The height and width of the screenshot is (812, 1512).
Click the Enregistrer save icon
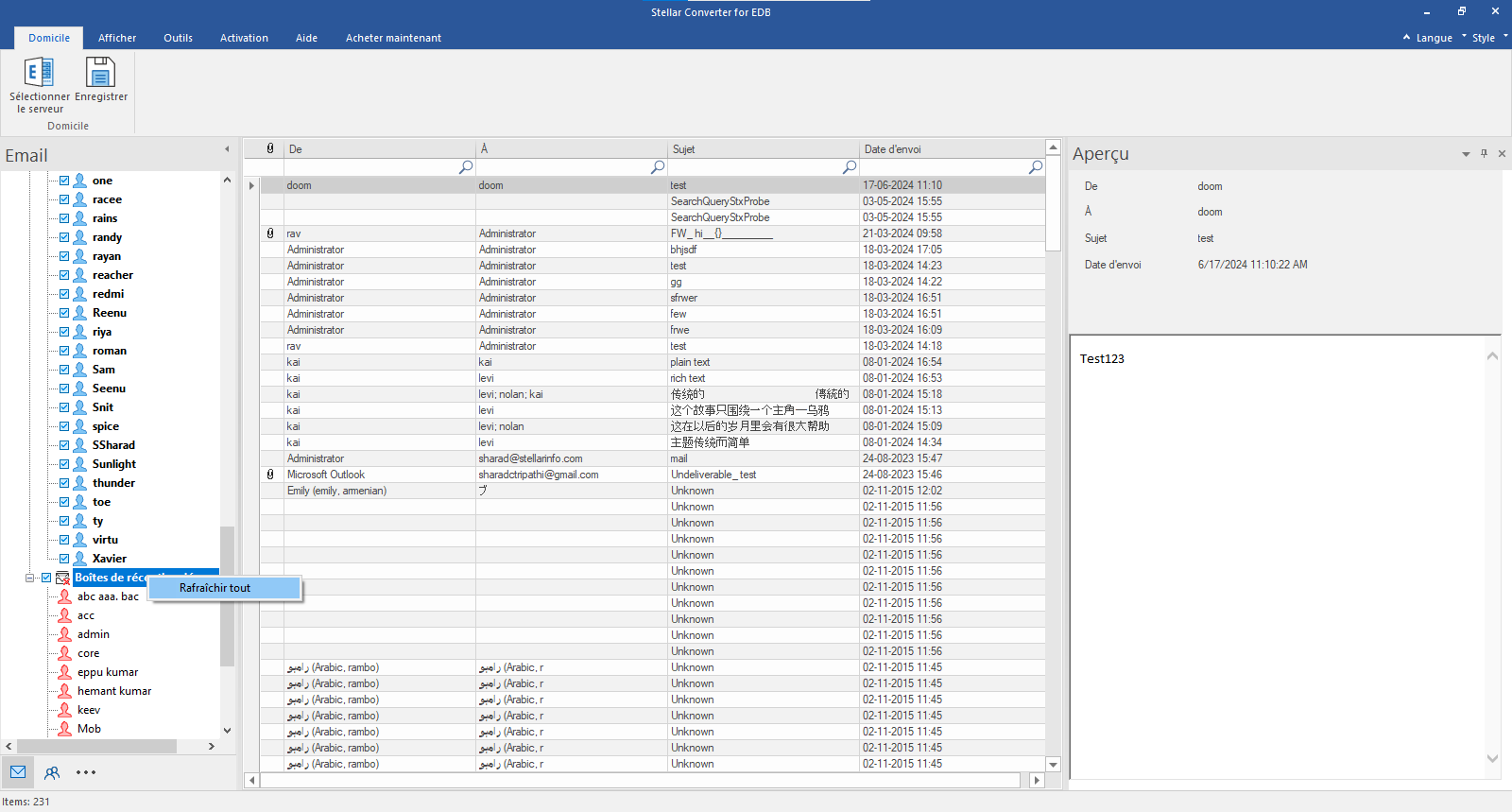[x=100, y=73]
